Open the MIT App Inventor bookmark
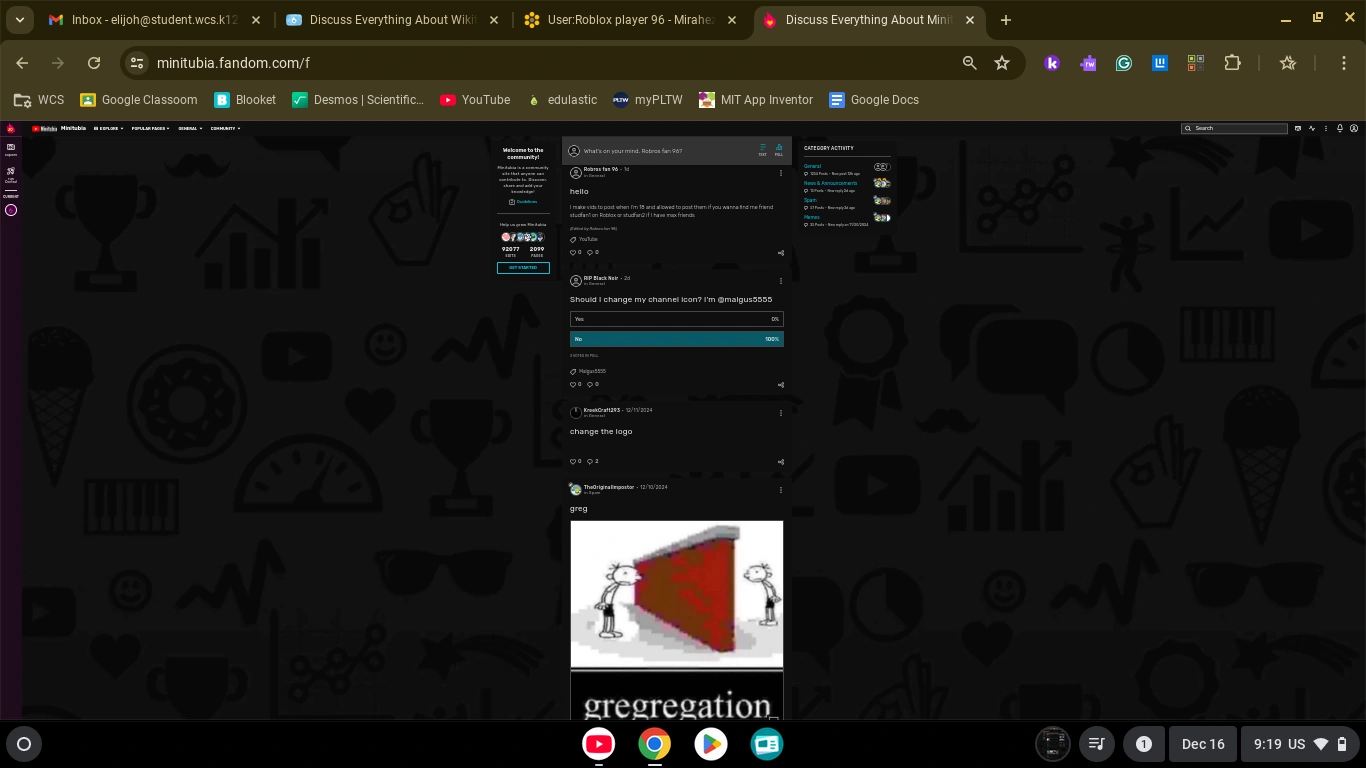The image size is (1366, 768). [755, 100]
